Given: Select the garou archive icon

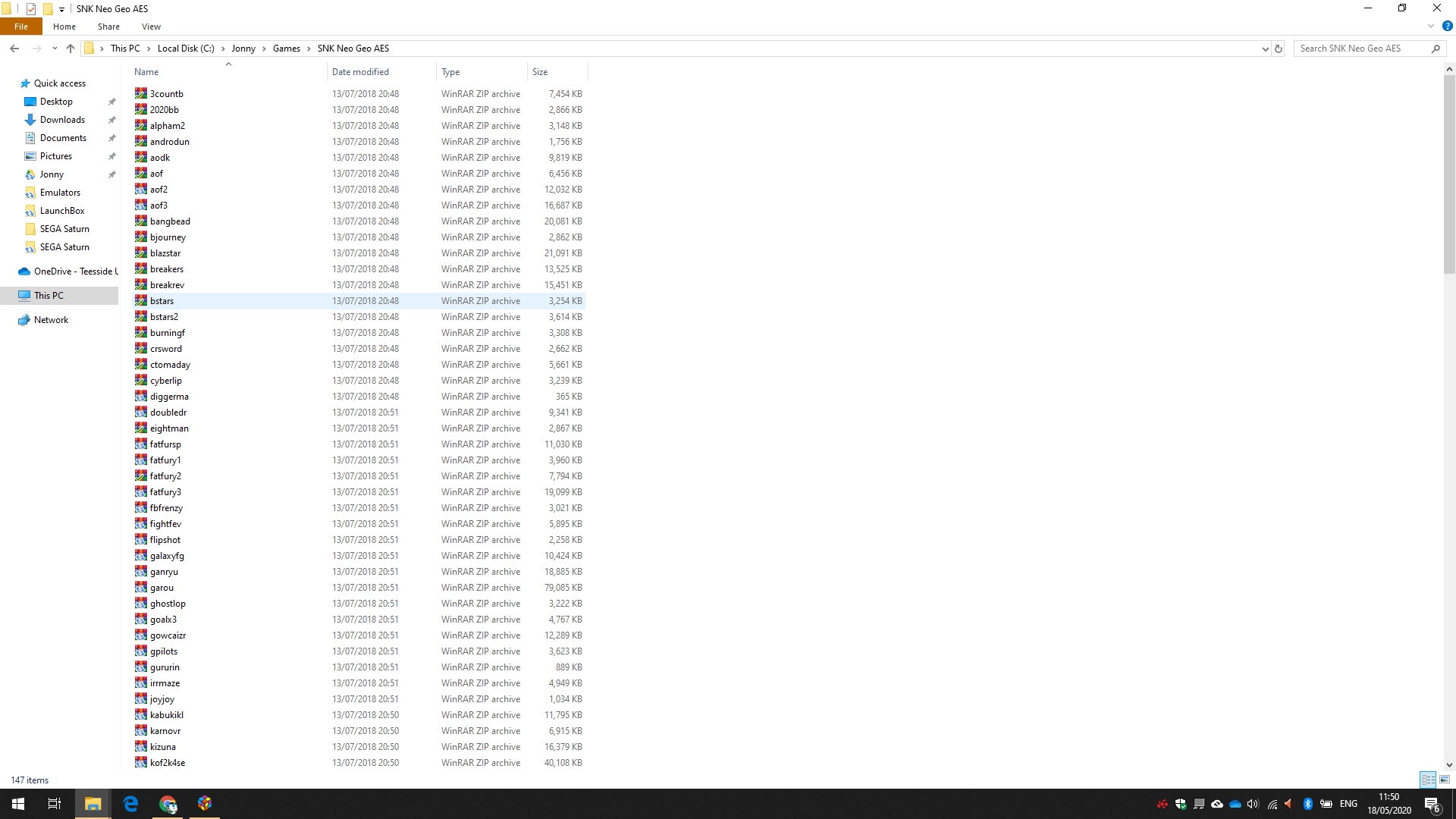Looking at the screenshot, I should click(141, 587).
